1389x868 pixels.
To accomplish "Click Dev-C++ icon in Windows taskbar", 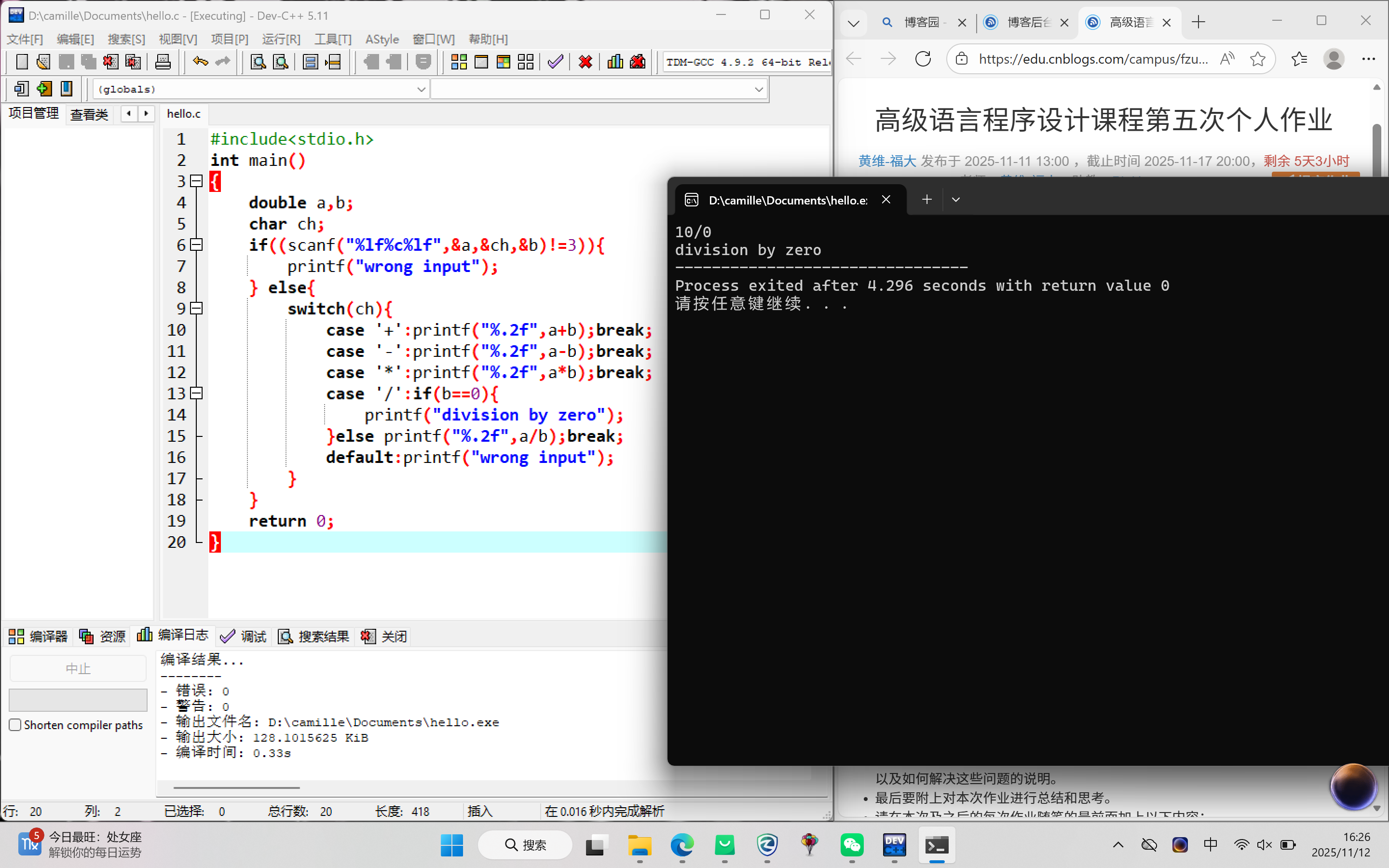I will pyautogui.click(x=894, y=844).
